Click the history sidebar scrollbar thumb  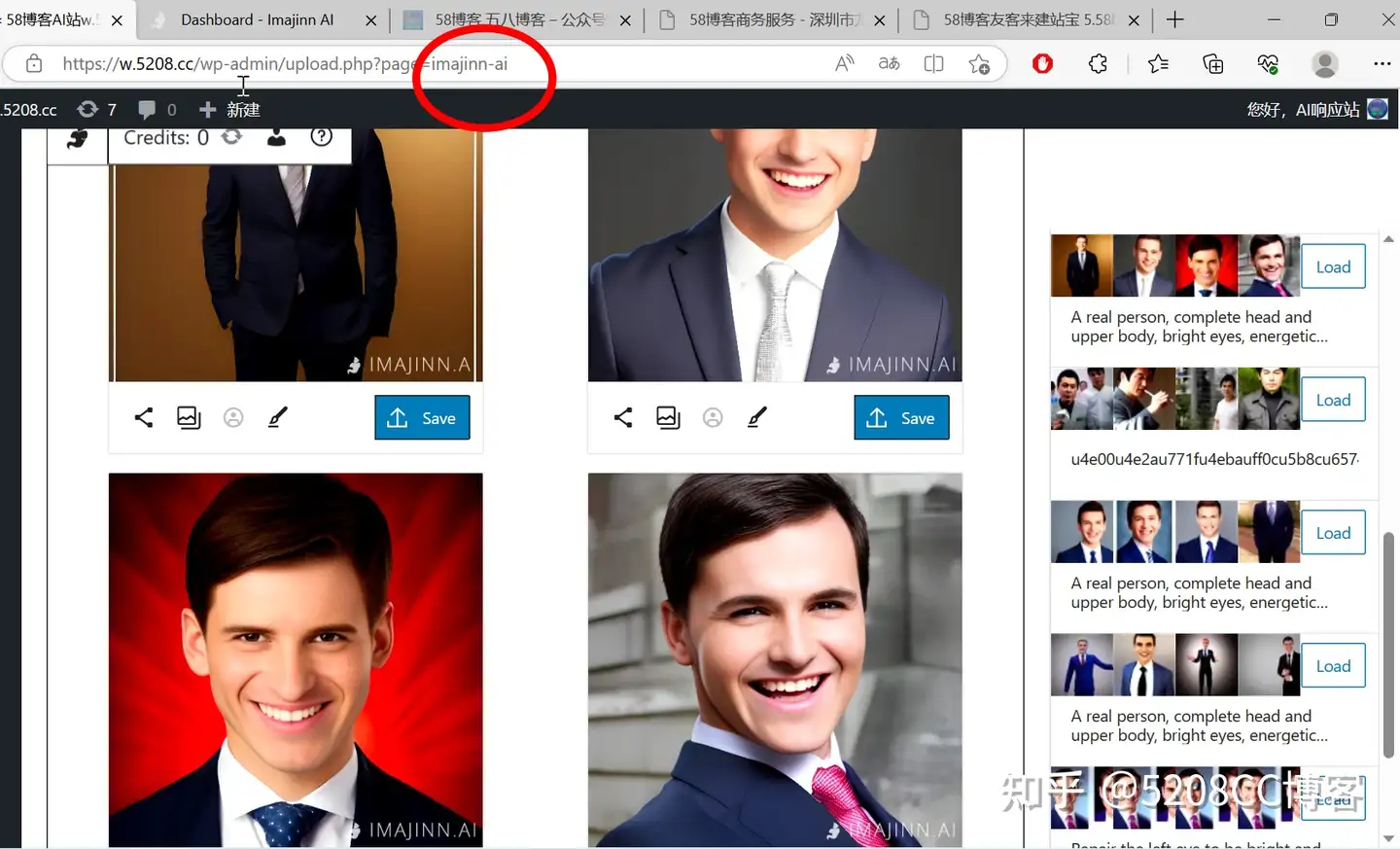(1388, 646)
